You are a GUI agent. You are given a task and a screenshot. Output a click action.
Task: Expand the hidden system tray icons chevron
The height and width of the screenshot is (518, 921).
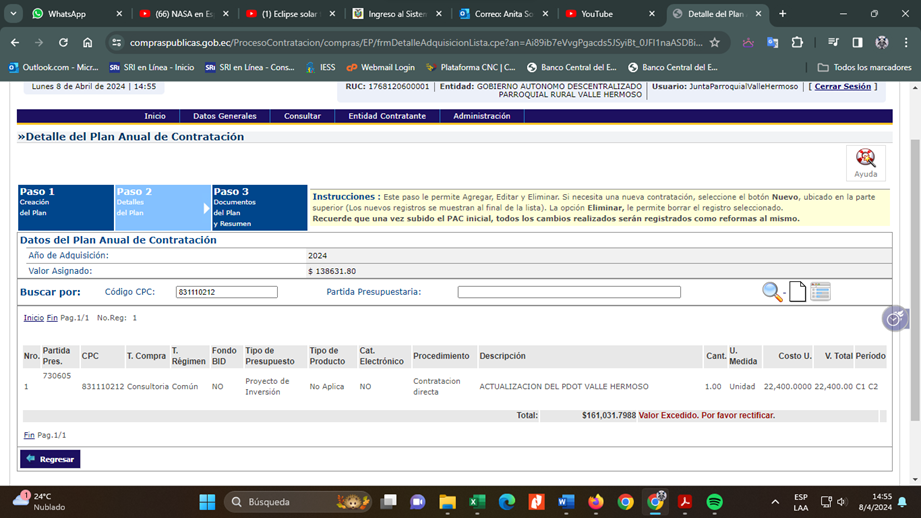point(775,502)
